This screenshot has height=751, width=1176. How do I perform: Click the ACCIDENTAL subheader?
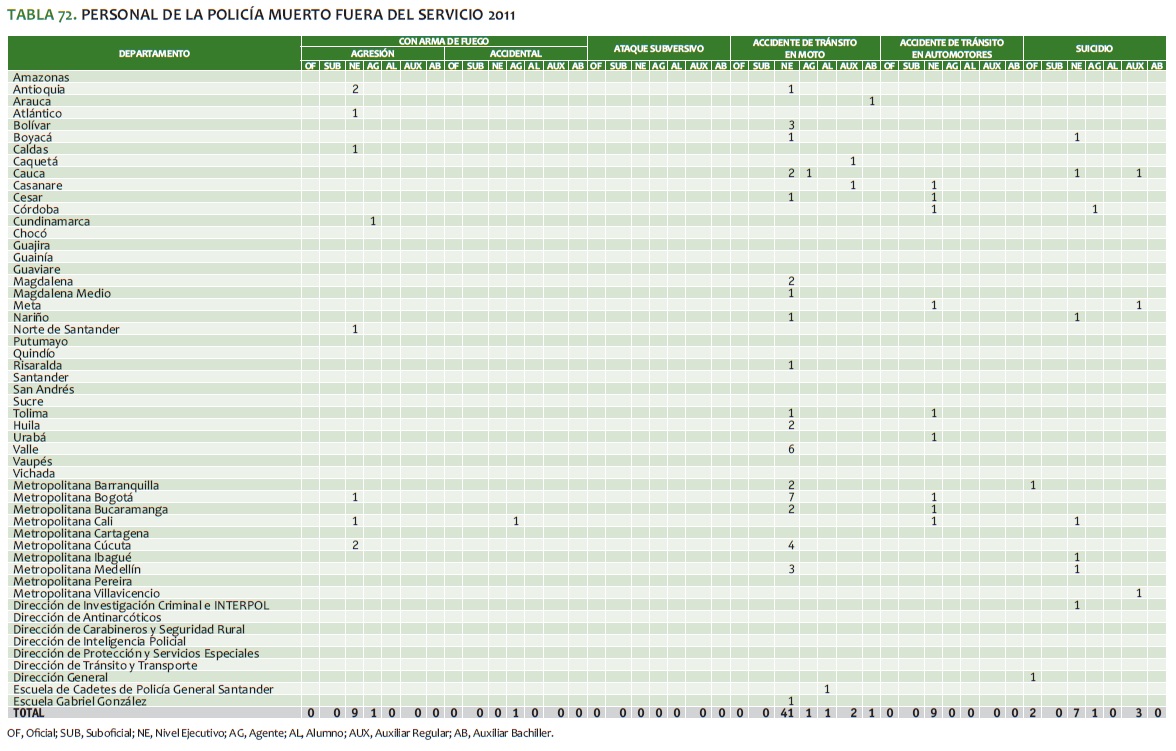(x=515, y=53)
